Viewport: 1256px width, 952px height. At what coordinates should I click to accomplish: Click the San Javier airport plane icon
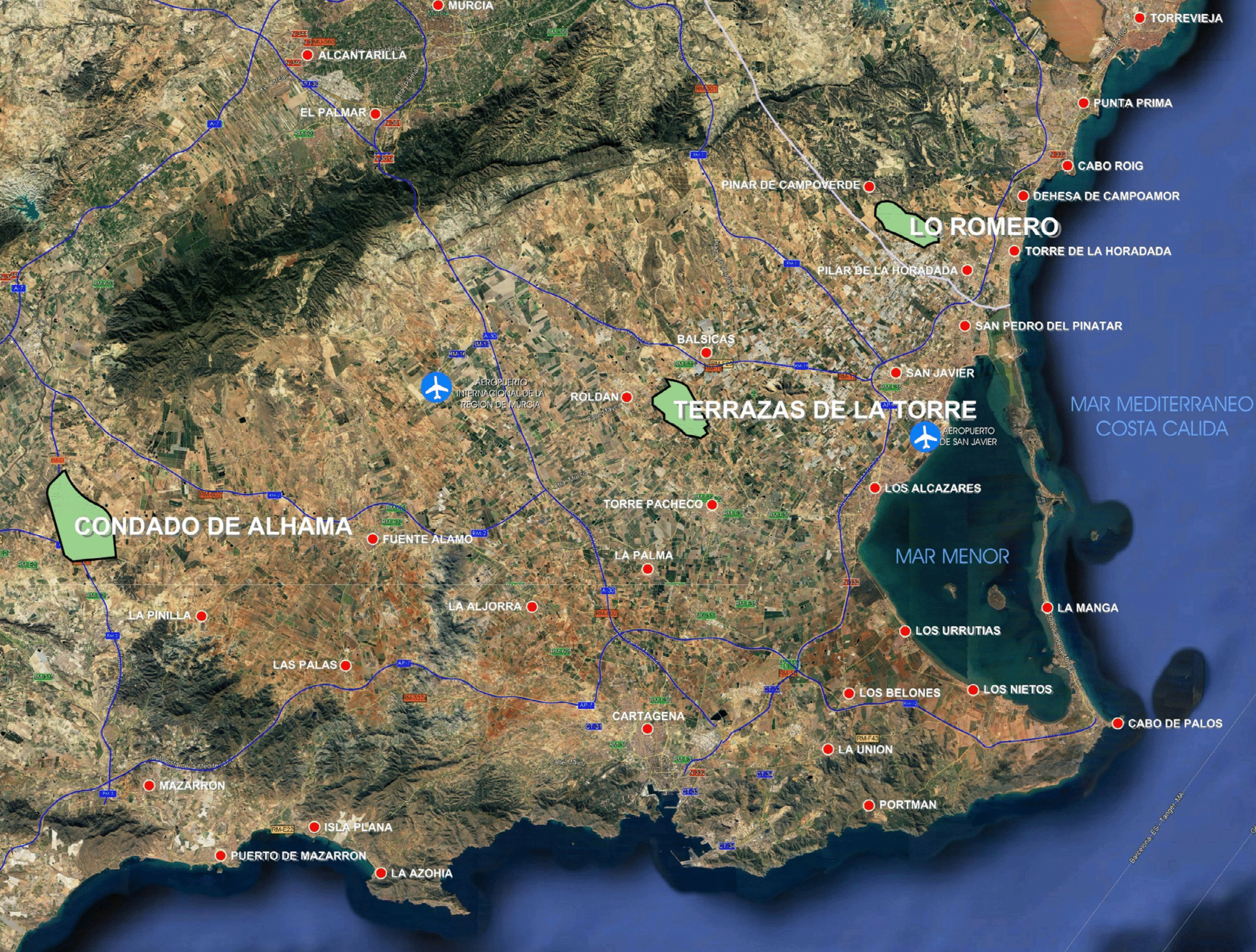[924, 437]
